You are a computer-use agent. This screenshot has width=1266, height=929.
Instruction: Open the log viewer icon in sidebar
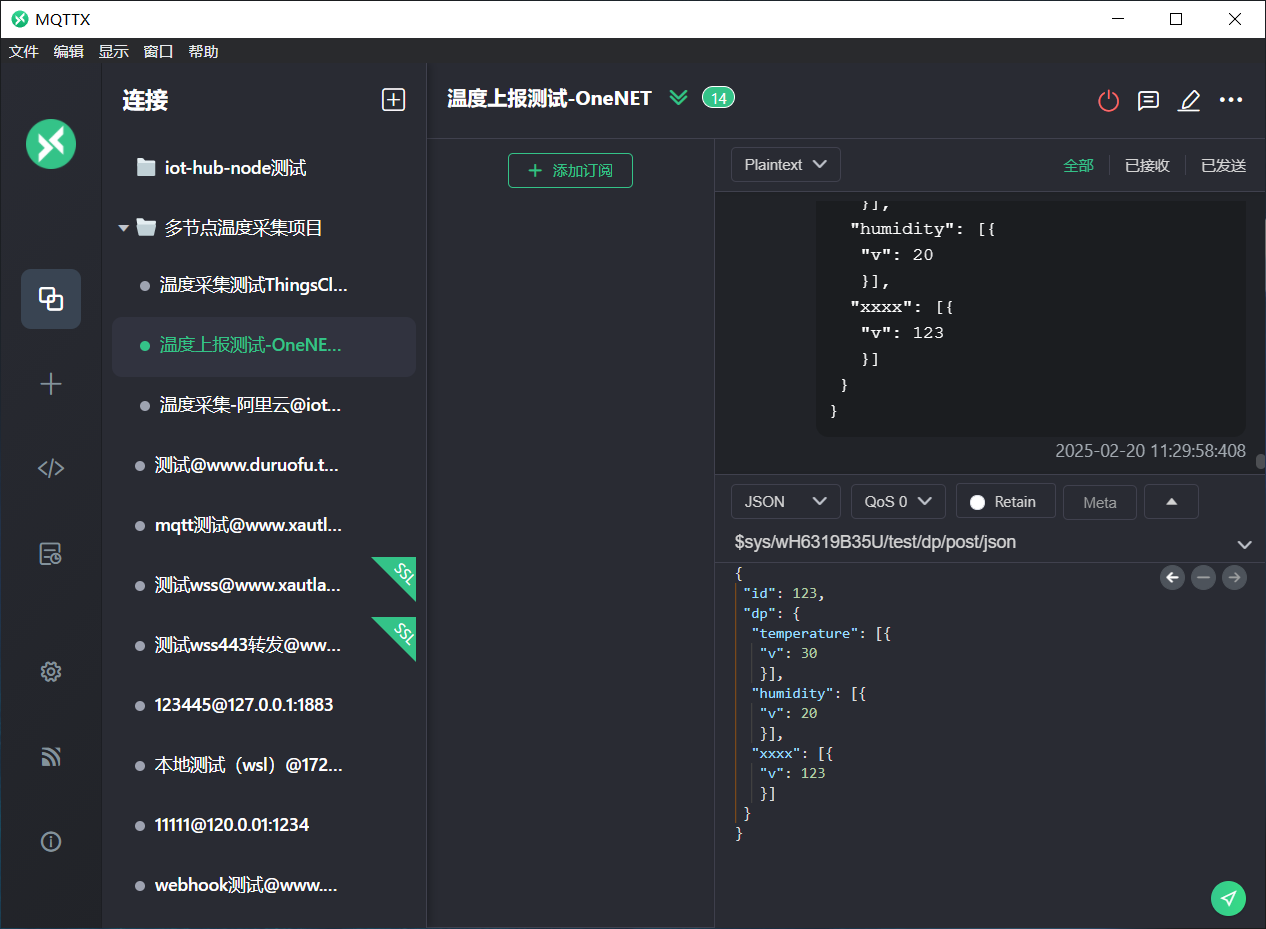pos(51,554)
